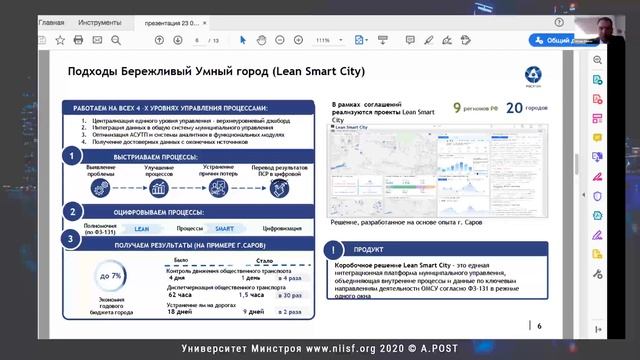Click the ПОЛУЧАЕМ РЕЗУЛЬТАТЫ heading
This screenshot has width=640, height=360.
[190, 245]
